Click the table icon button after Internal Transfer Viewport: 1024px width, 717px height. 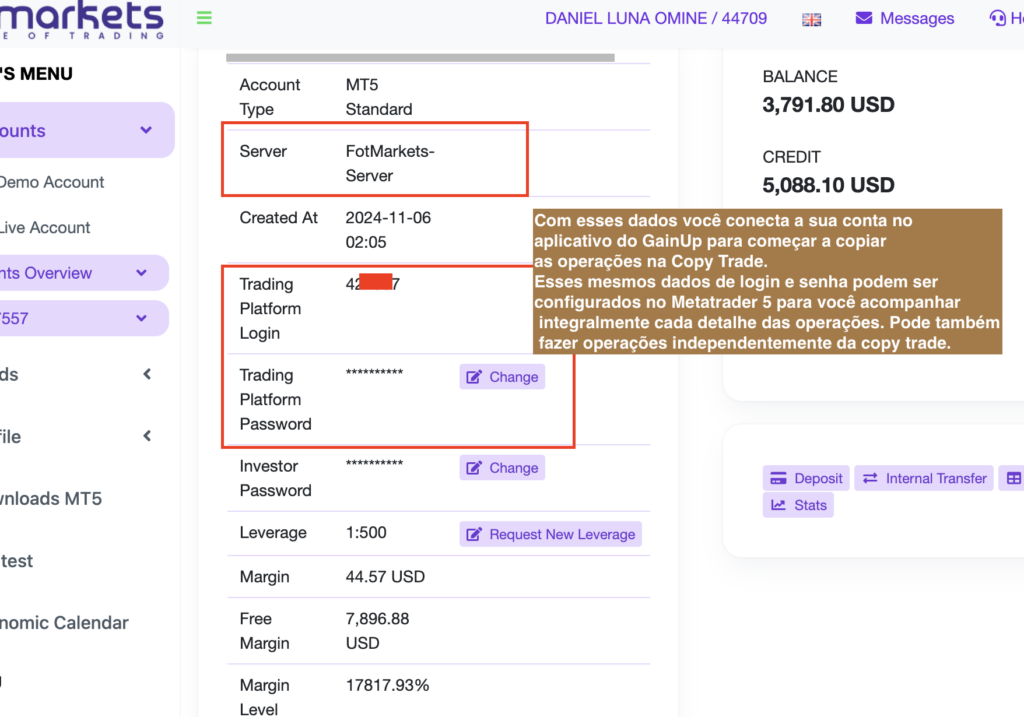1012,478
